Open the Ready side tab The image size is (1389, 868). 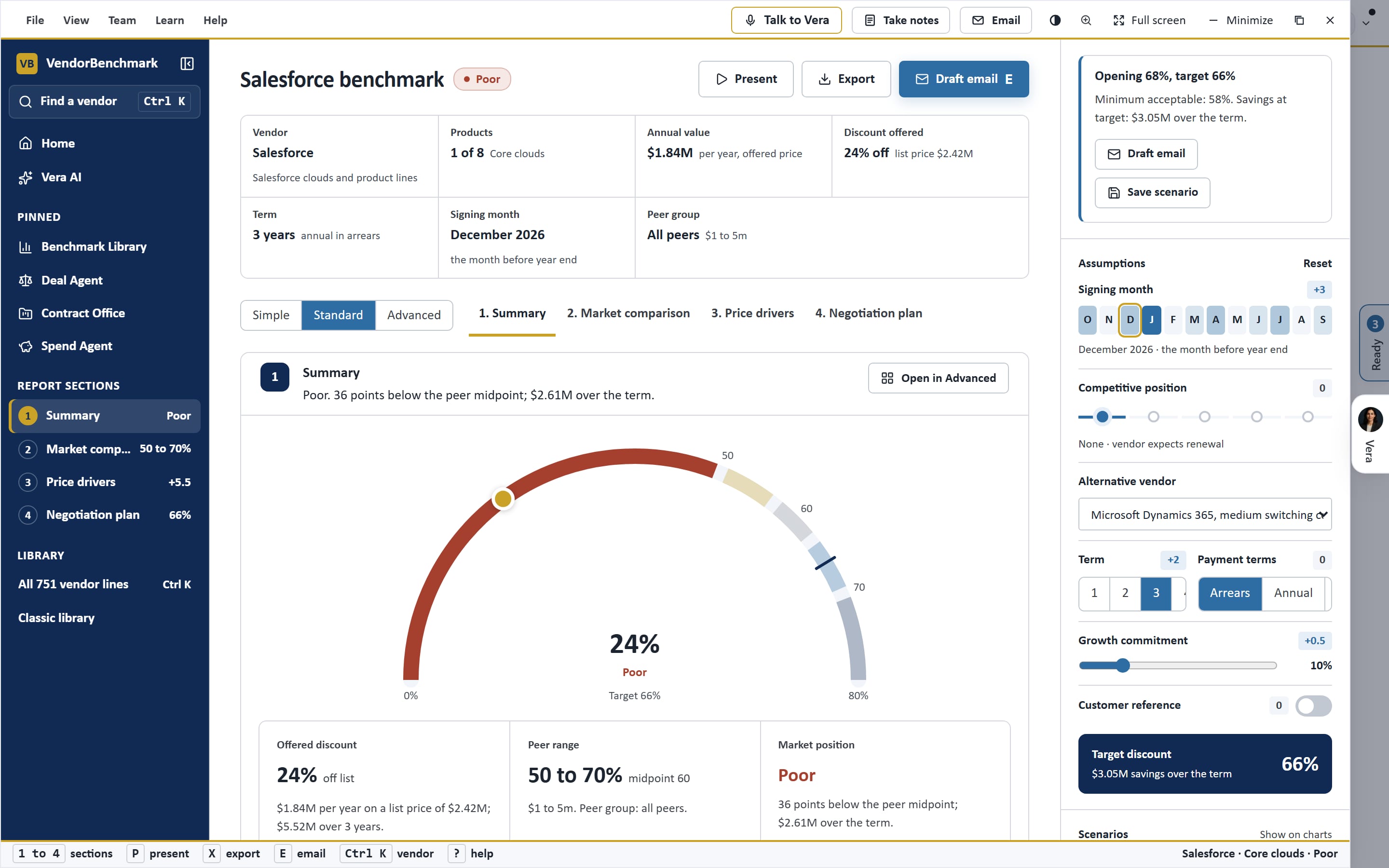(1375, 343)
